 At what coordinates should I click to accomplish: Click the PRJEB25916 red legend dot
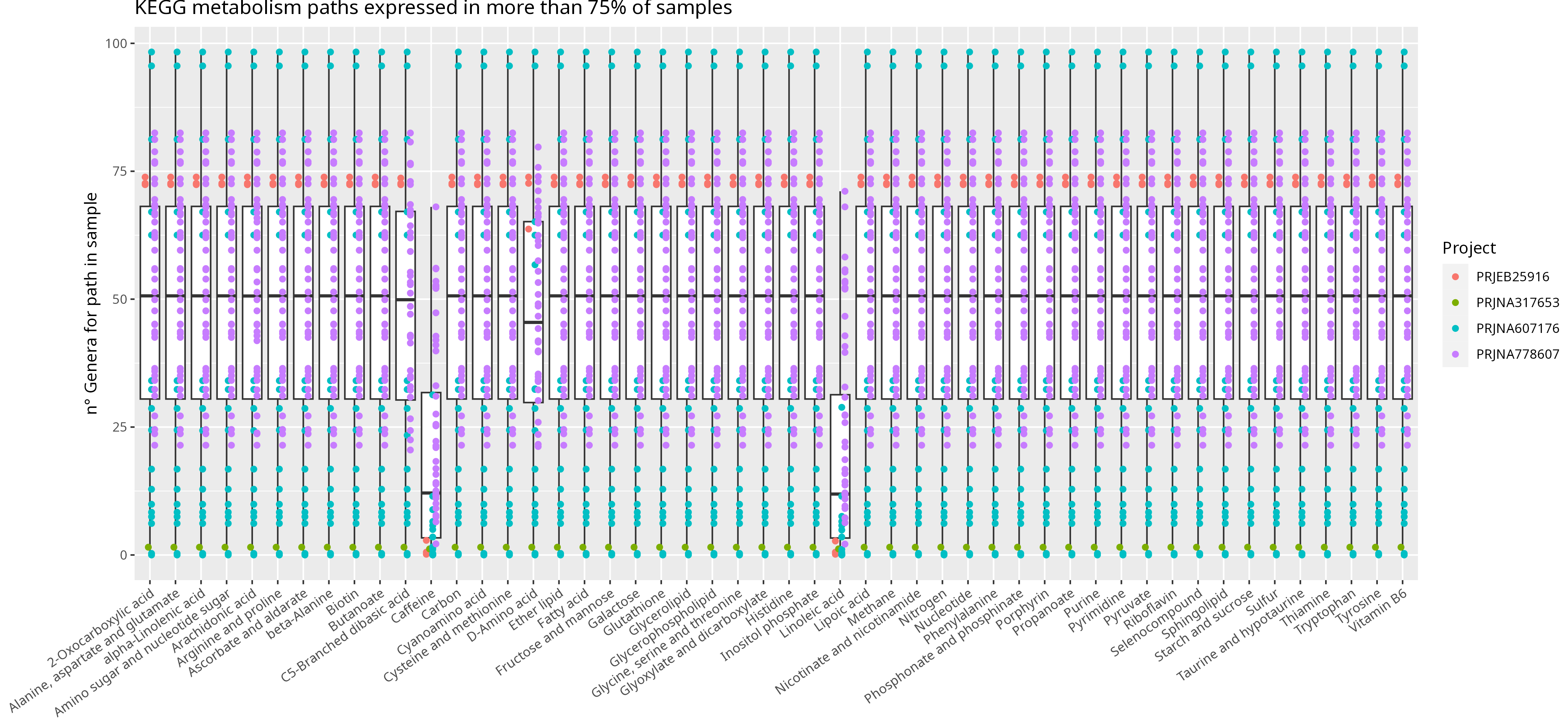pos(1455,276)
